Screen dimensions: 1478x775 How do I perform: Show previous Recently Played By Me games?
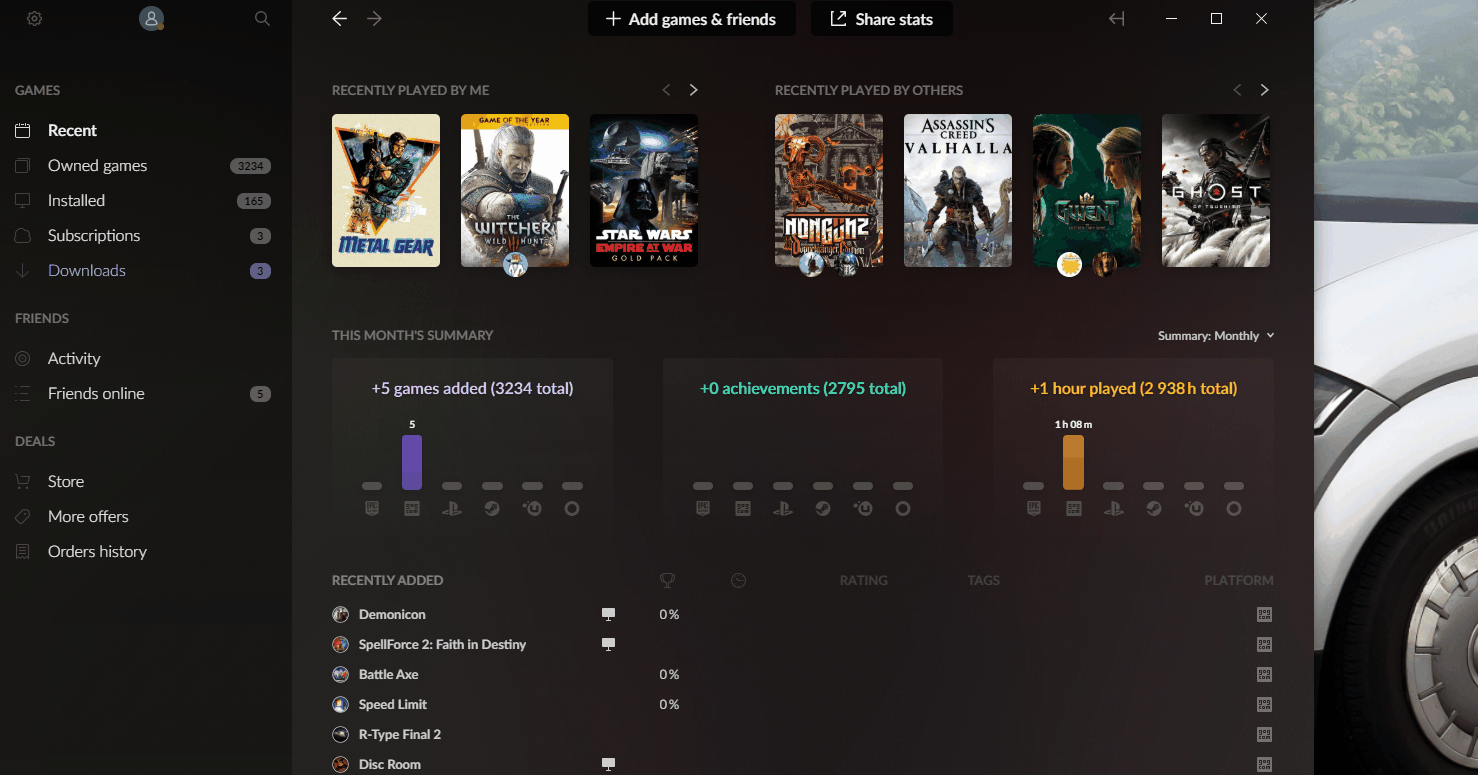coord(667,90)
